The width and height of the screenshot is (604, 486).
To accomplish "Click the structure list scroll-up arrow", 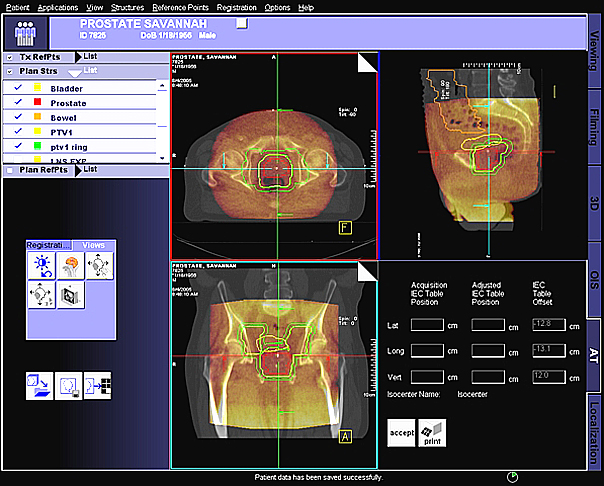I will click(x=162, y=86).
